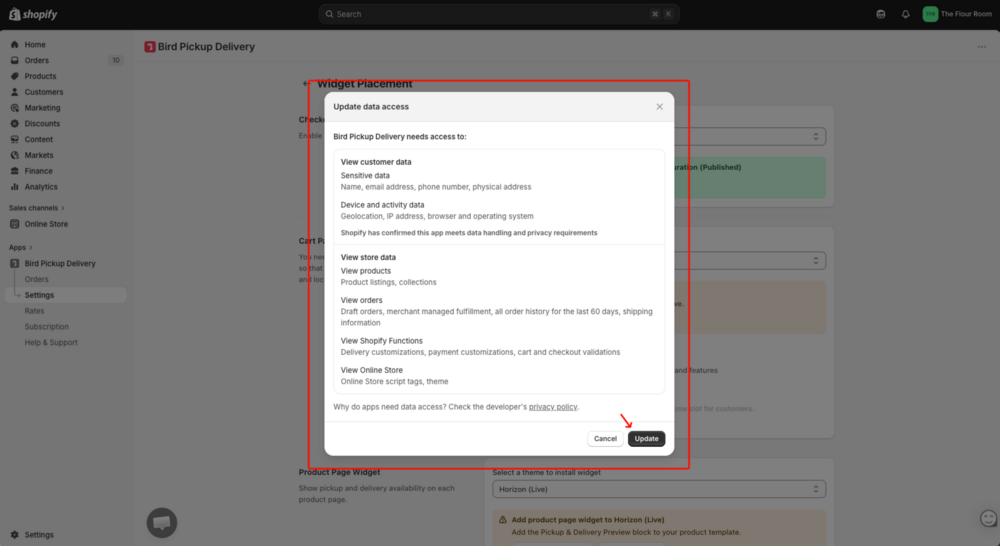Viewport: 1000px width, 546px height.
Task: Click the Bird Pickup Delivery header logo
Action: click(x=150, y=47)
